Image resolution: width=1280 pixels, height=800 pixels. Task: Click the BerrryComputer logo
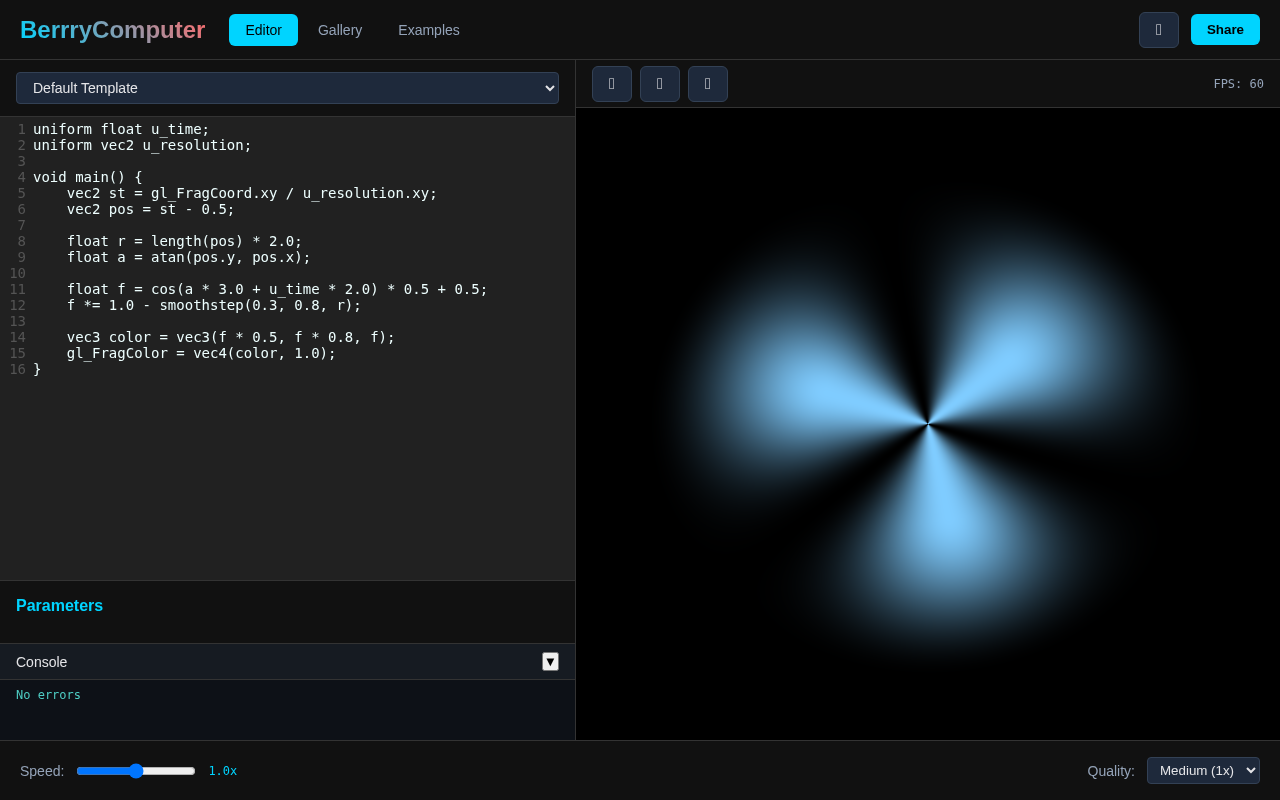click(x=112, y=30)
